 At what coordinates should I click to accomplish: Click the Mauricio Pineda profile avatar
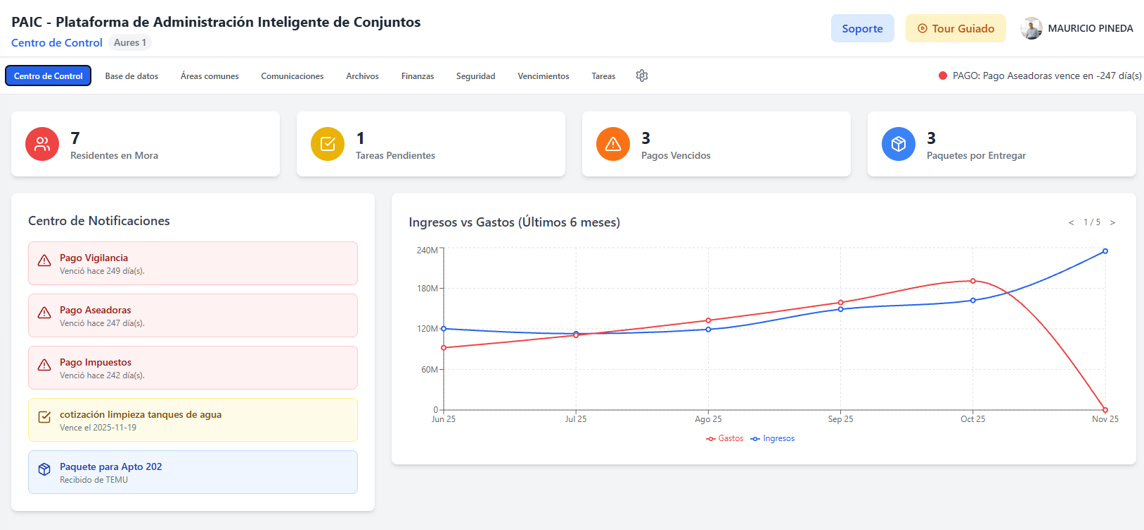[x=1031, y=28]
